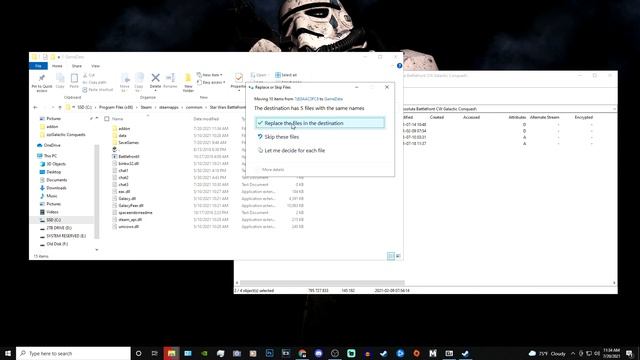Viewport: 640px width, 360px height.
Task: Select 2TB DRIVE (D:) in navigation pane
Action: click(x=58, y=228)
